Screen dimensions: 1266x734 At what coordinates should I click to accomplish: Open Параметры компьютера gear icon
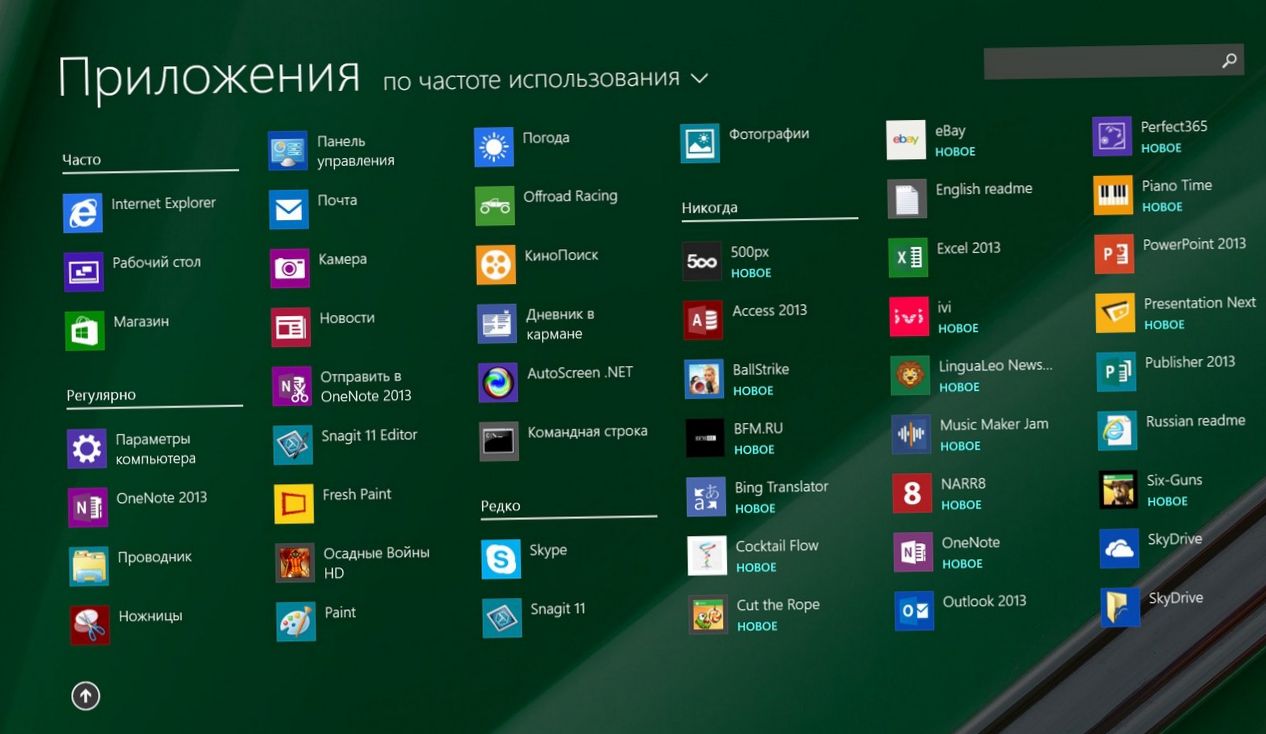click(87, 449)
